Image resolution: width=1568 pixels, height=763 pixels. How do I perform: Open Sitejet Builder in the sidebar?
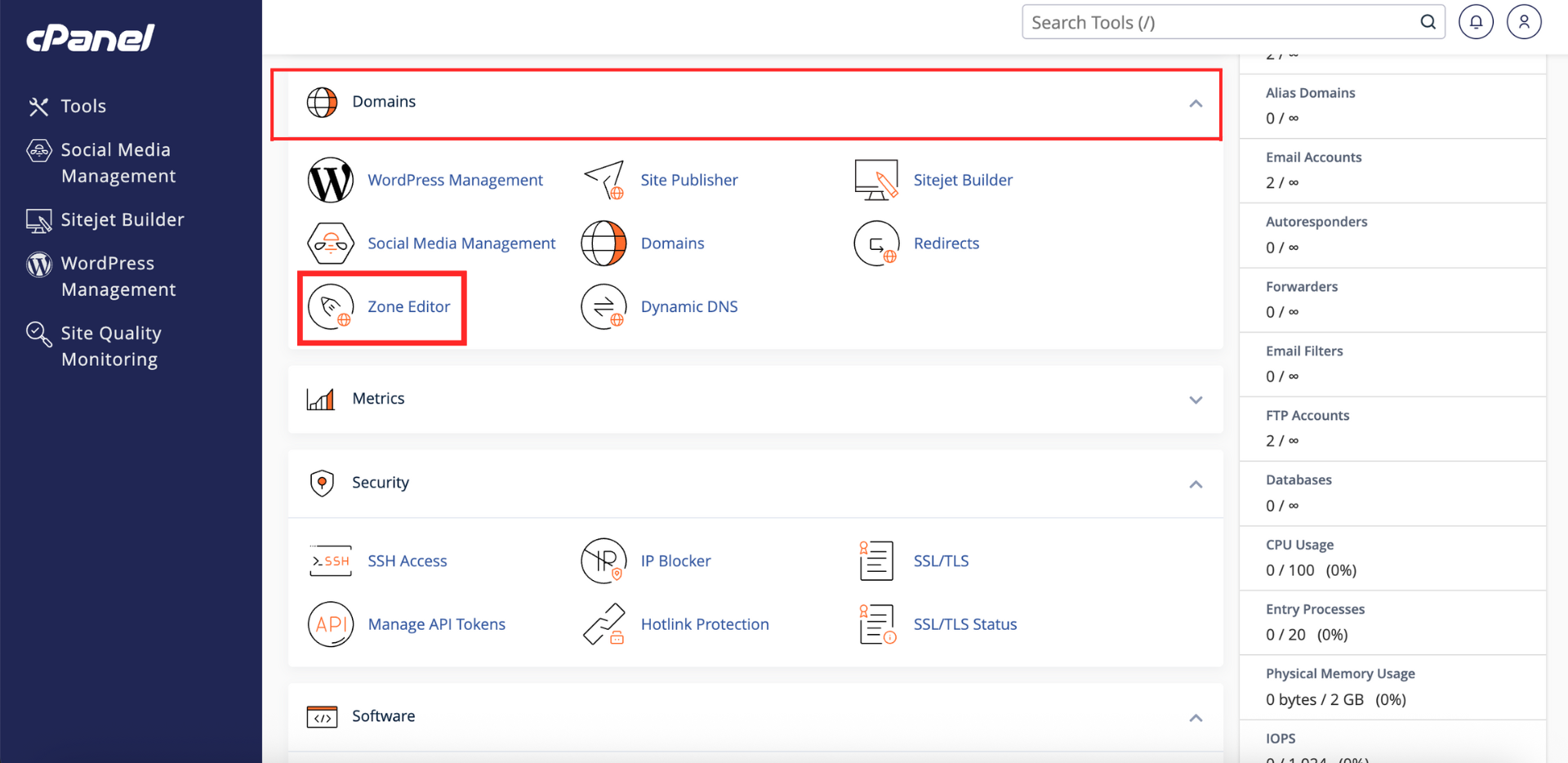coord(122,220)
